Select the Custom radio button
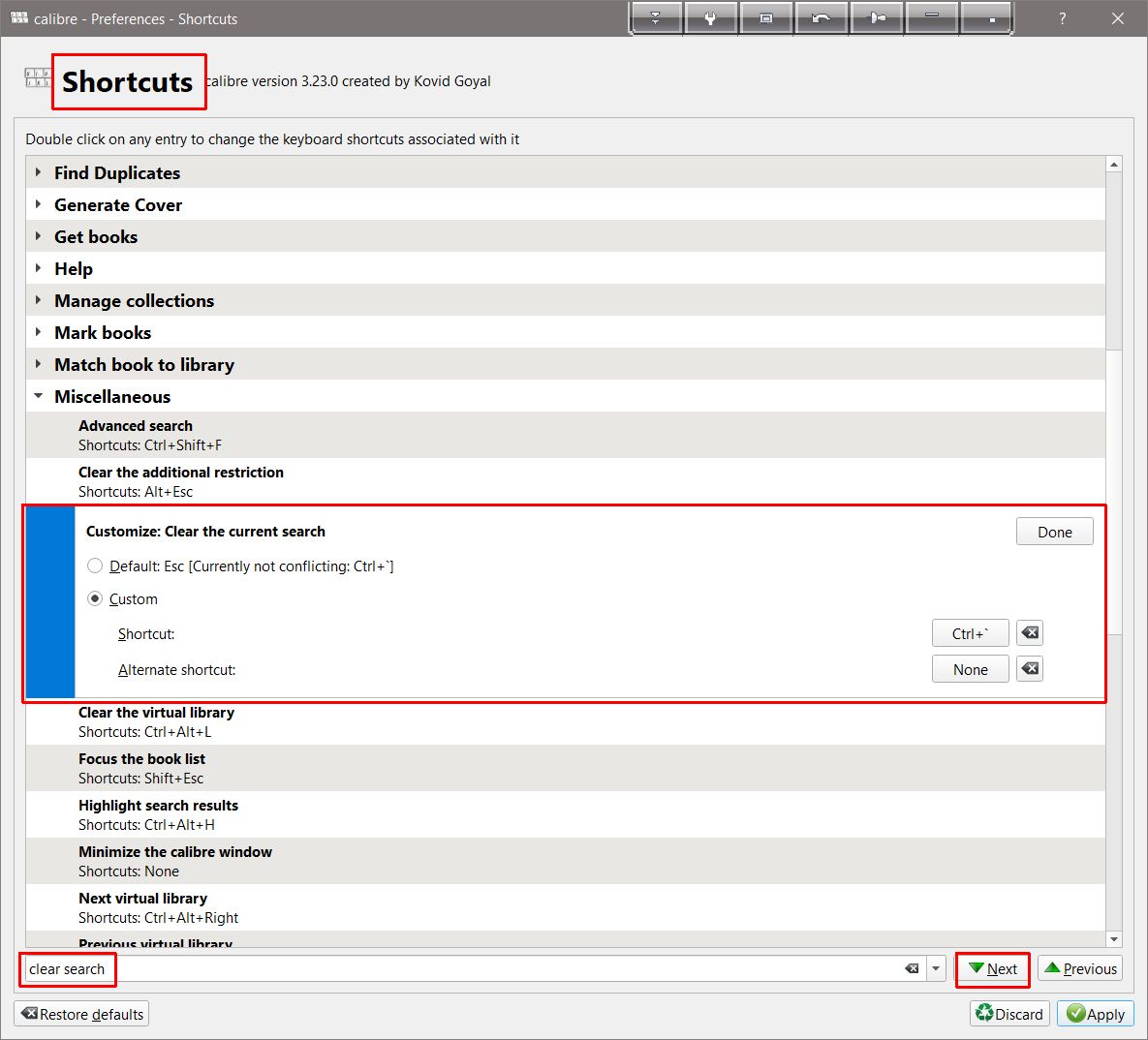Image resolution: width=1148 pixels, height=1040 pixels. point(94,598)
